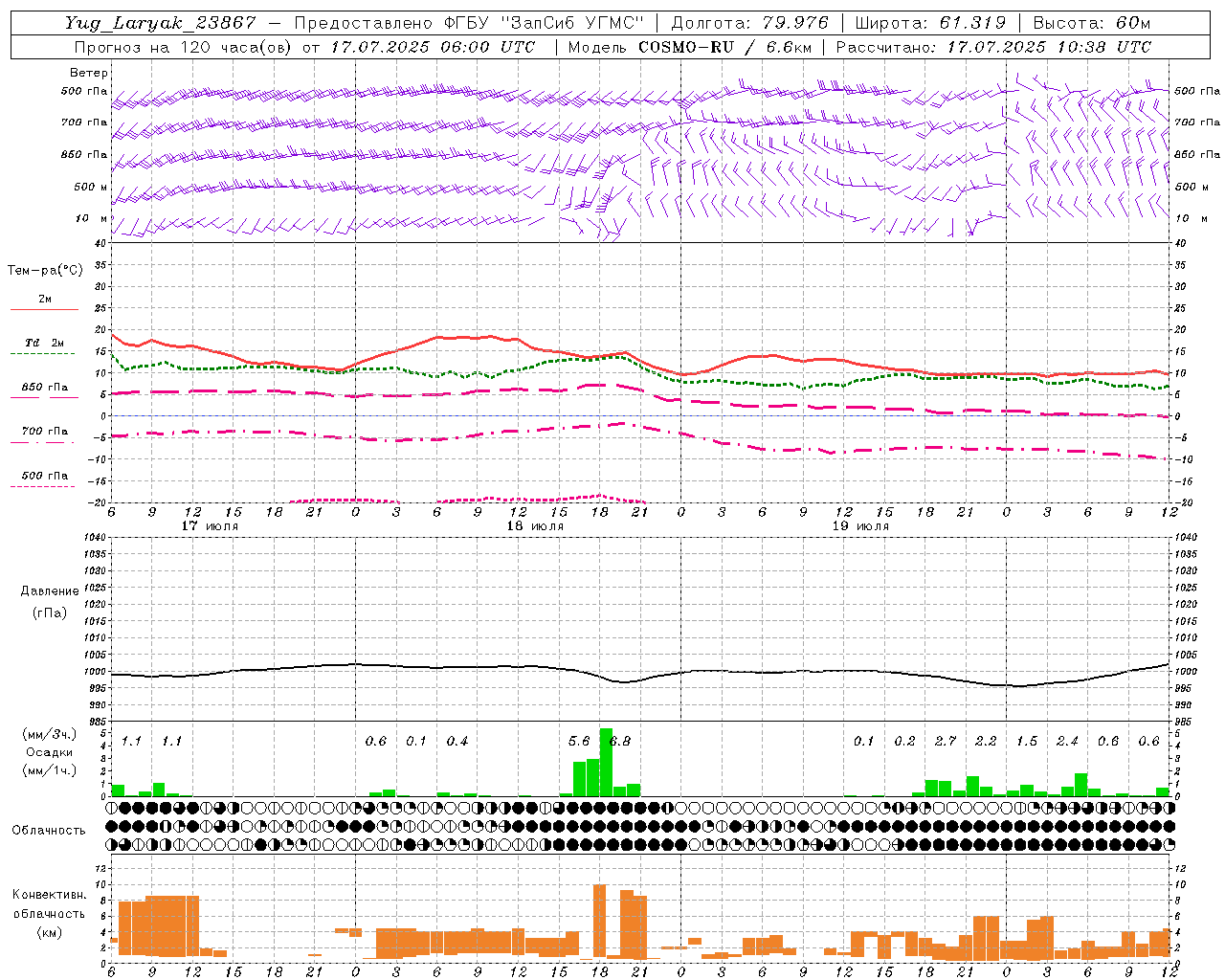The image size is (1225, 980).
Task: Click the station title Yug_Laryak_23867
Action: pos(161,23)
